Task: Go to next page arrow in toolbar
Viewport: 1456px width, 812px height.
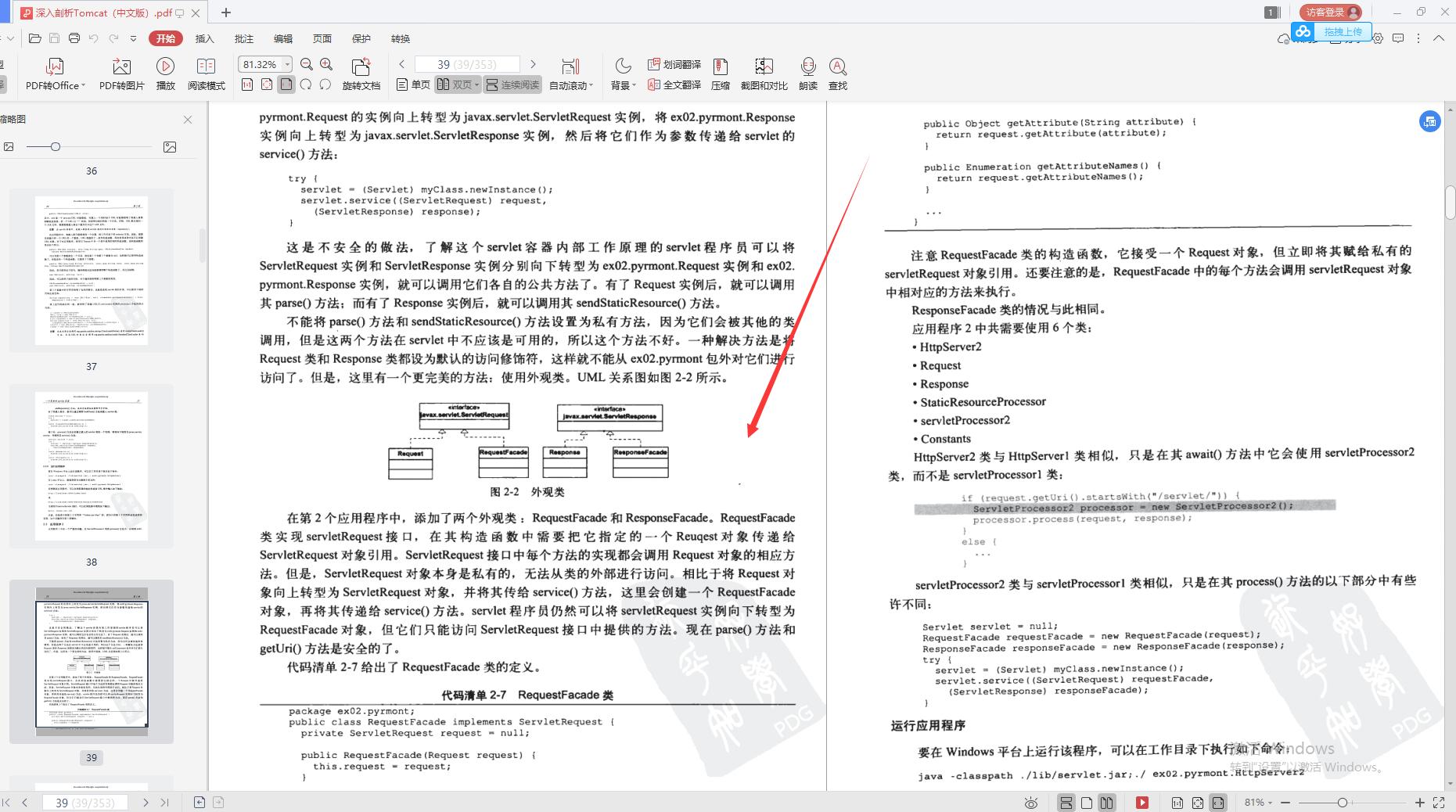Action: pos(533,64)
